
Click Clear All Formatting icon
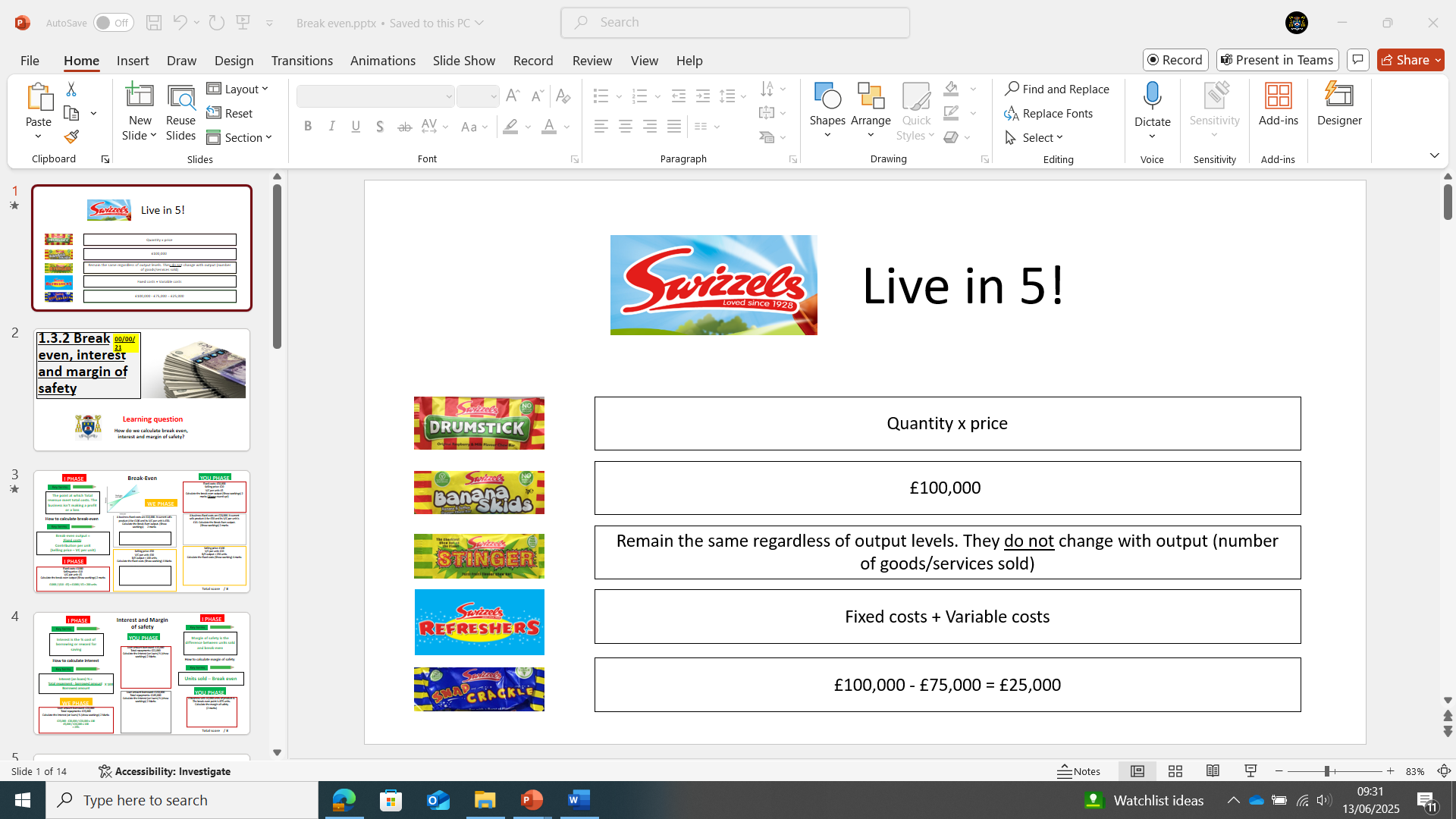point(563,96)
